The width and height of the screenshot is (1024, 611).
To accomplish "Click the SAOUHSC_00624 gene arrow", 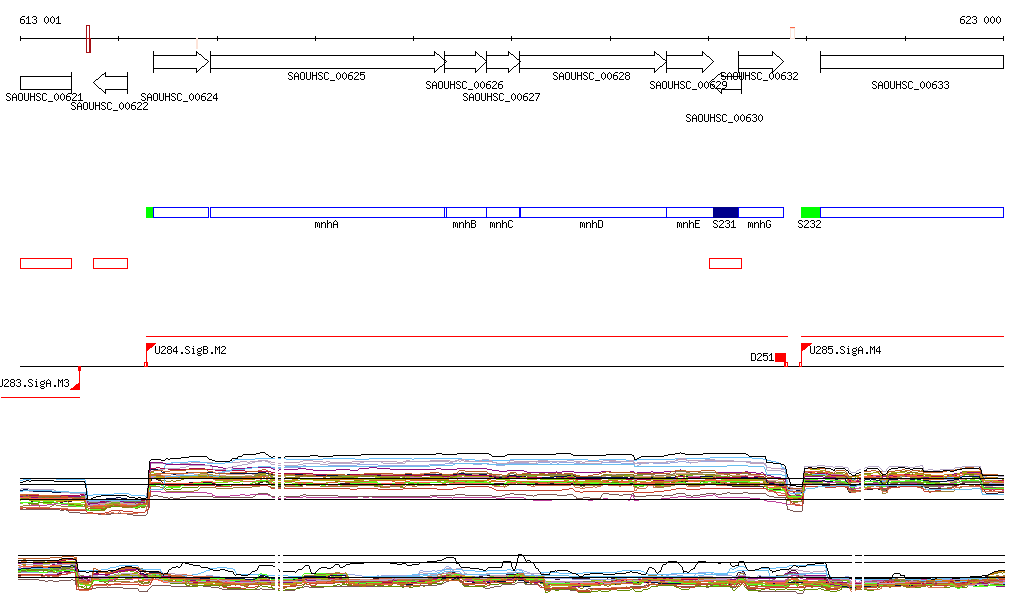I will 181,62.
